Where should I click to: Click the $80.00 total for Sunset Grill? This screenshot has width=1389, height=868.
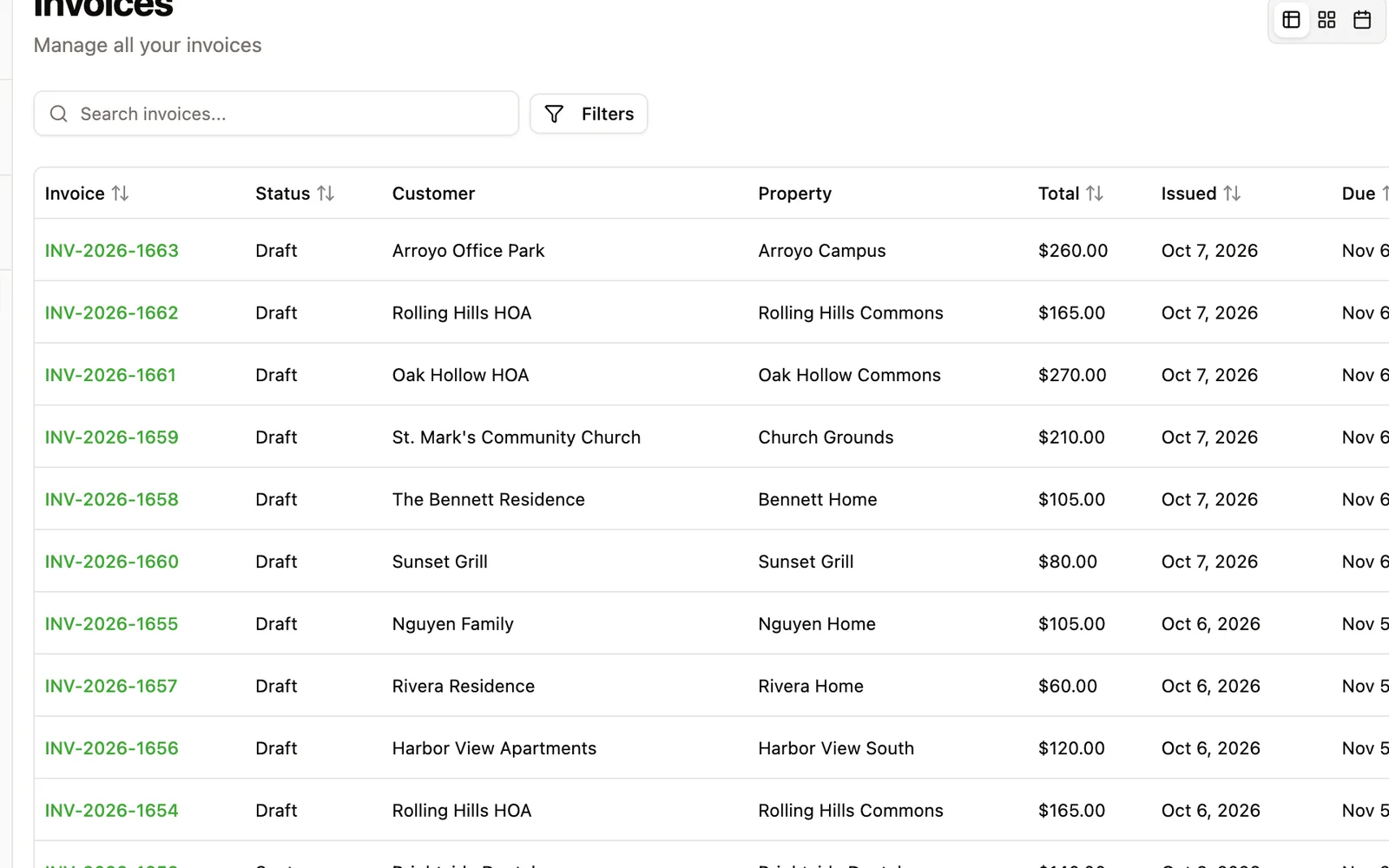[1068, 562]
